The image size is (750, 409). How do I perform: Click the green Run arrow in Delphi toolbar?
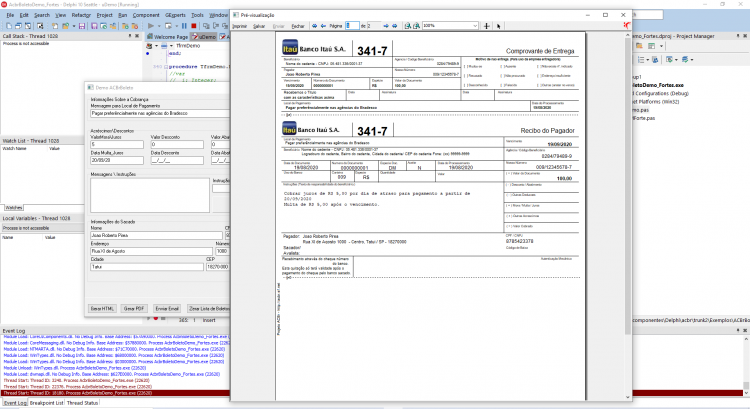pos(151,26)
